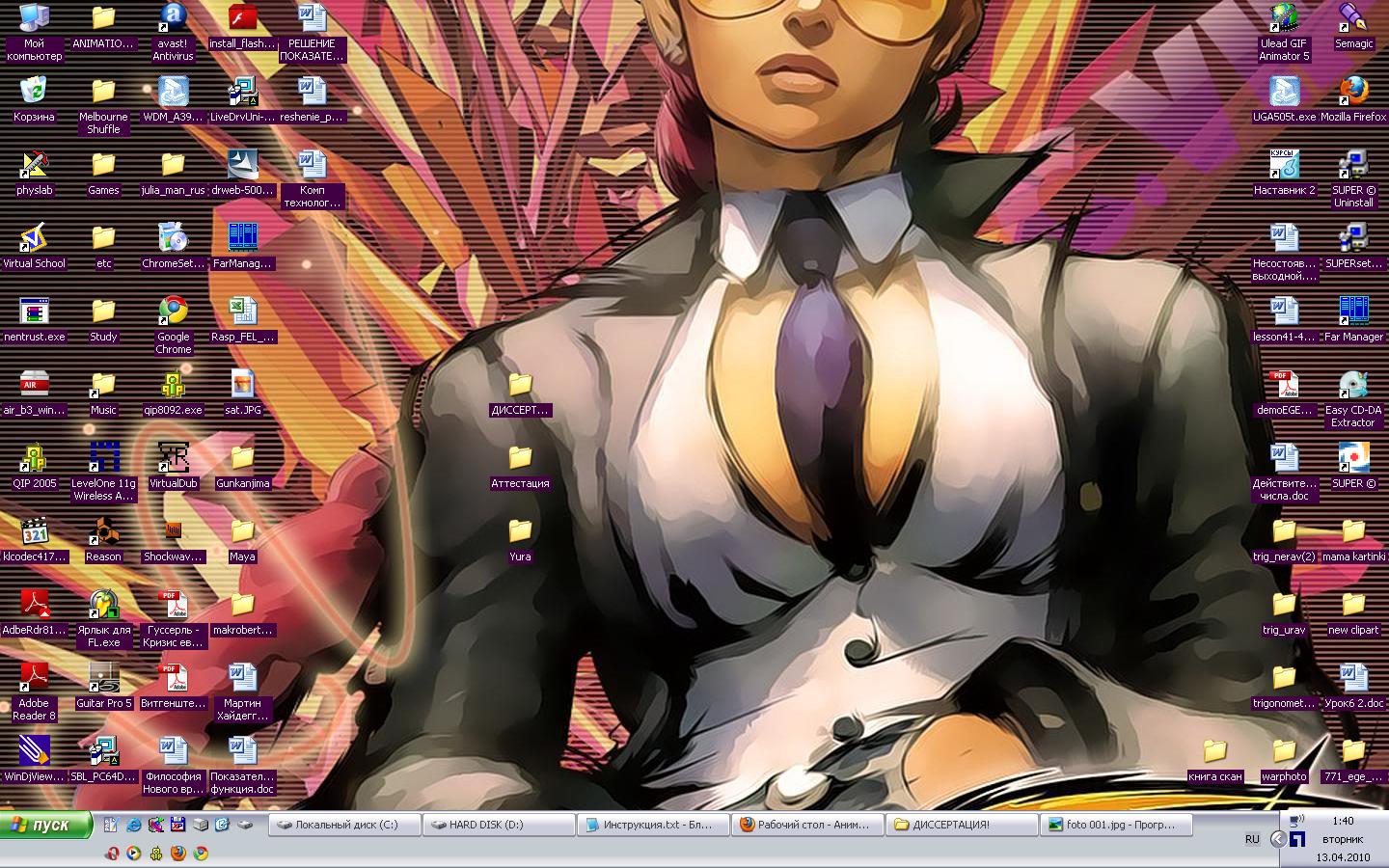The width and height of the screenshot is (1389, 868).
Task: Open the Far Manager desktop shortcut
Action: point(1353,319)
